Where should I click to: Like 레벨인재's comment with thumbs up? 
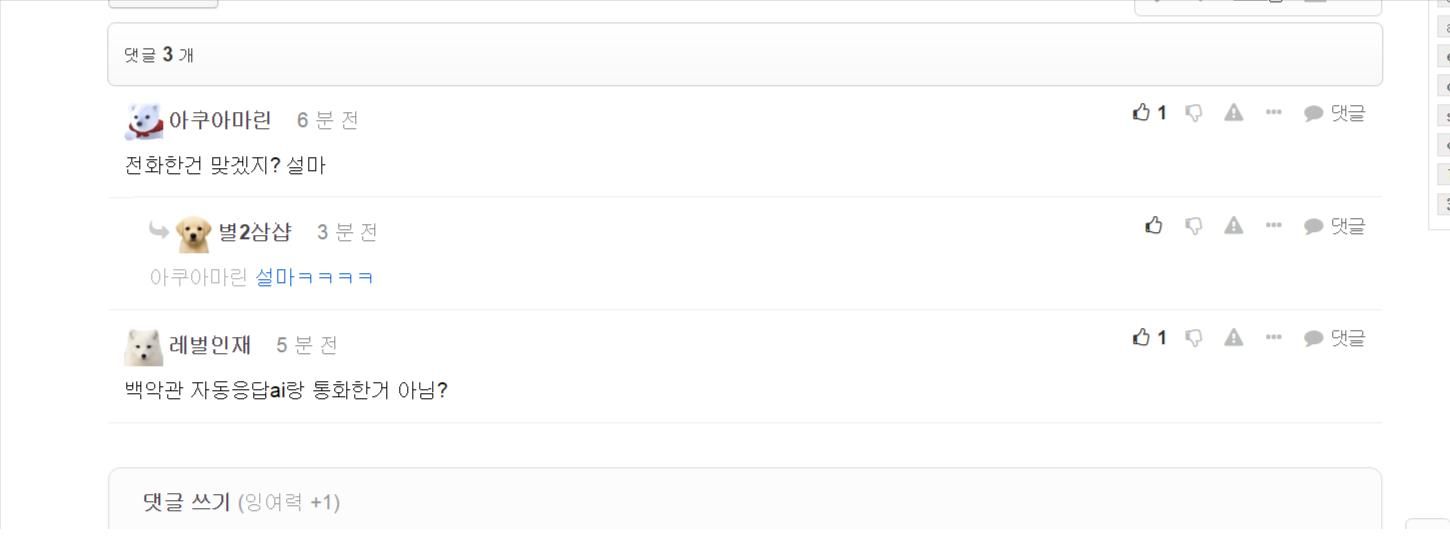pyautogui.click(x=1149, y=338)
